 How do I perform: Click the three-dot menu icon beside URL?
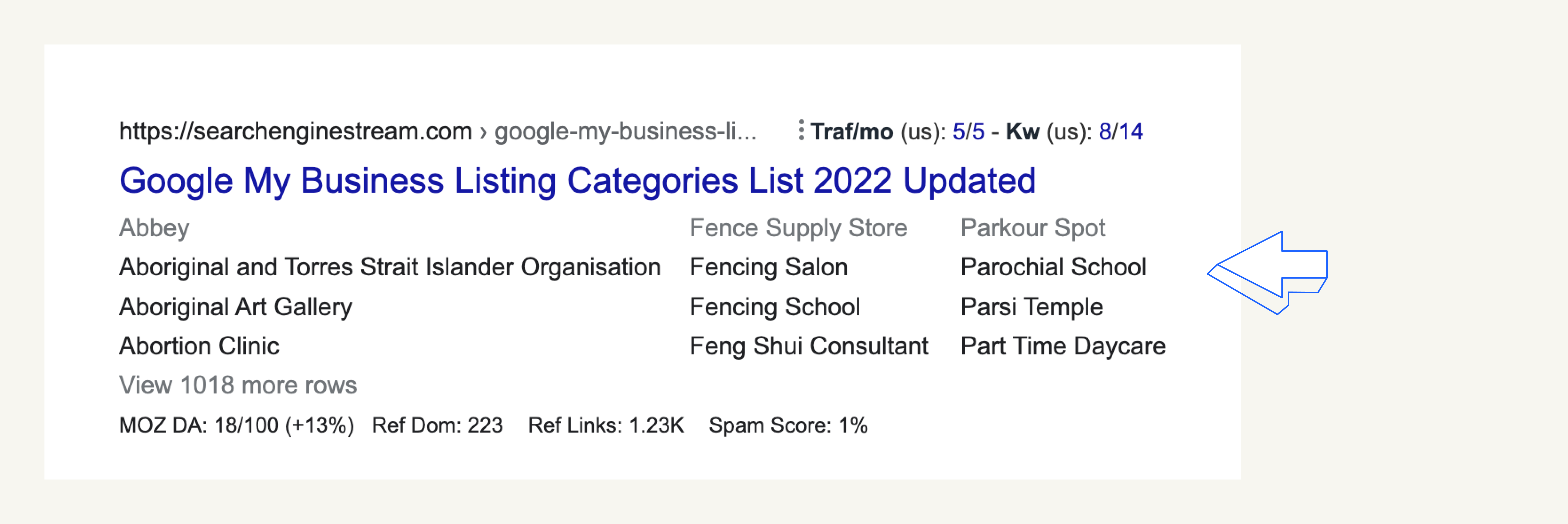click(x=801, y=131)
